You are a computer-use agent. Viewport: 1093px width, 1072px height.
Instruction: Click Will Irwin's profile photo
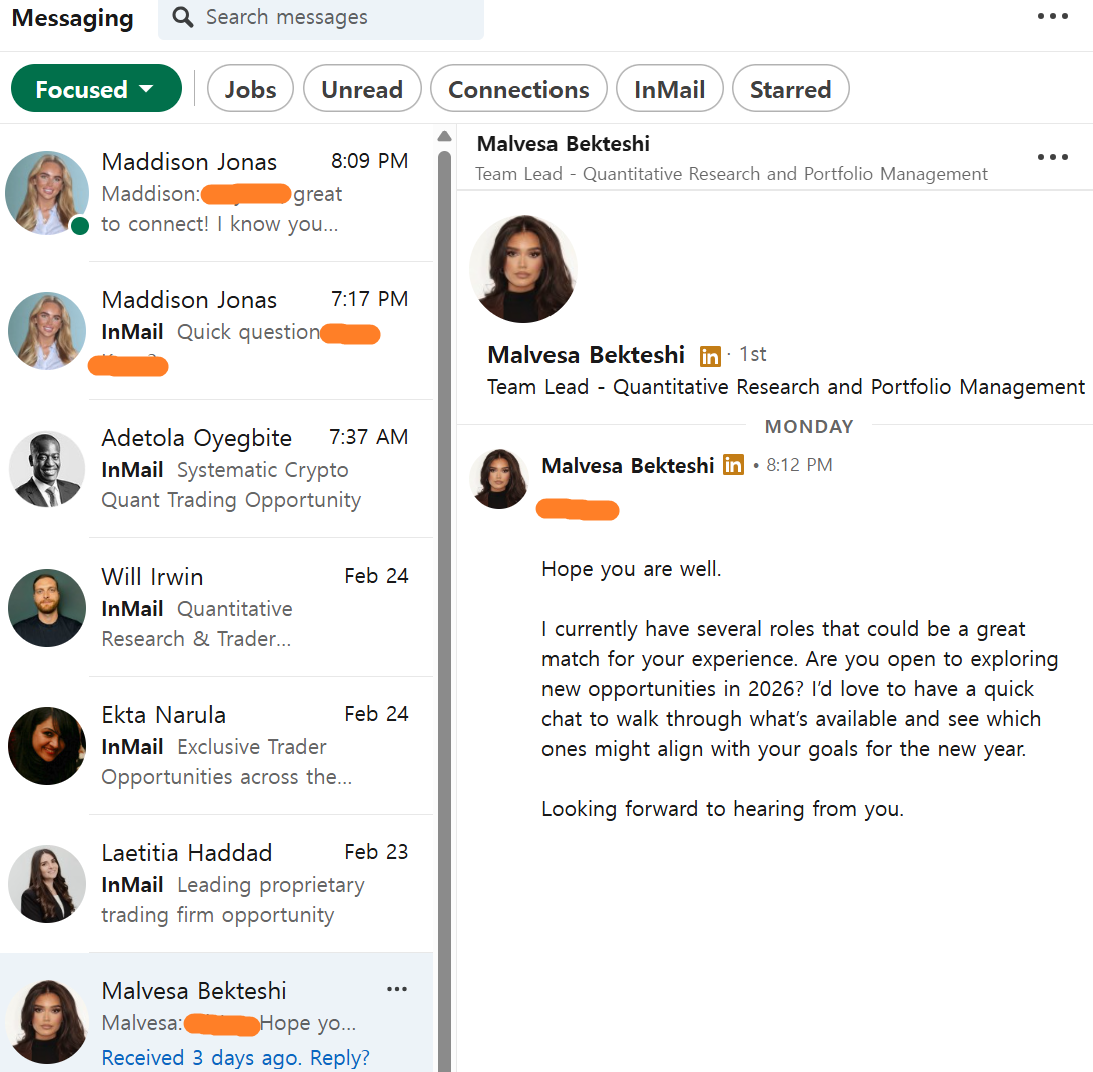click(x=47, y=607)
